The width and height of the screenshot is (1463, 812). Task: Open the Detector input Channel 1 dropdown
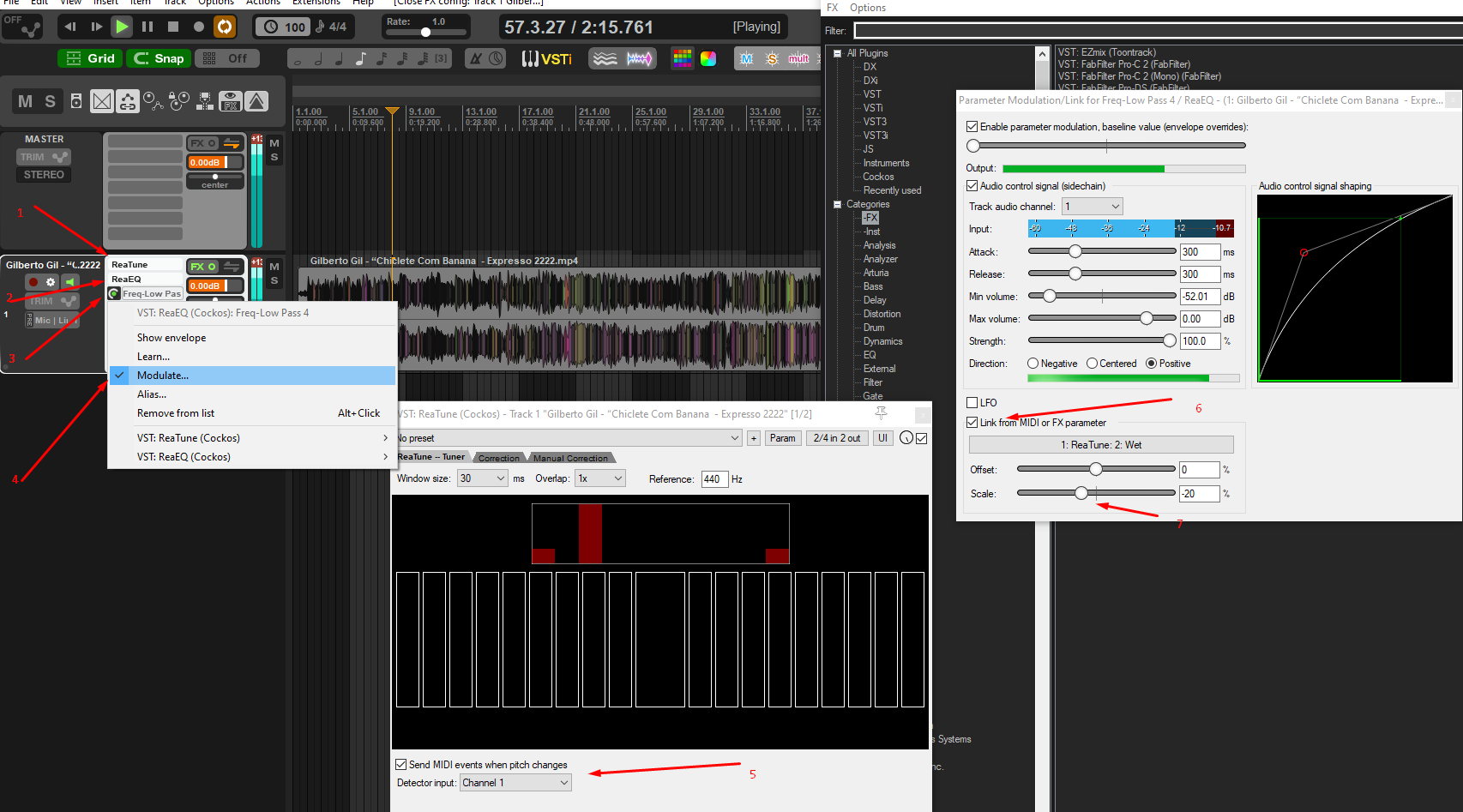pos(515,783)
